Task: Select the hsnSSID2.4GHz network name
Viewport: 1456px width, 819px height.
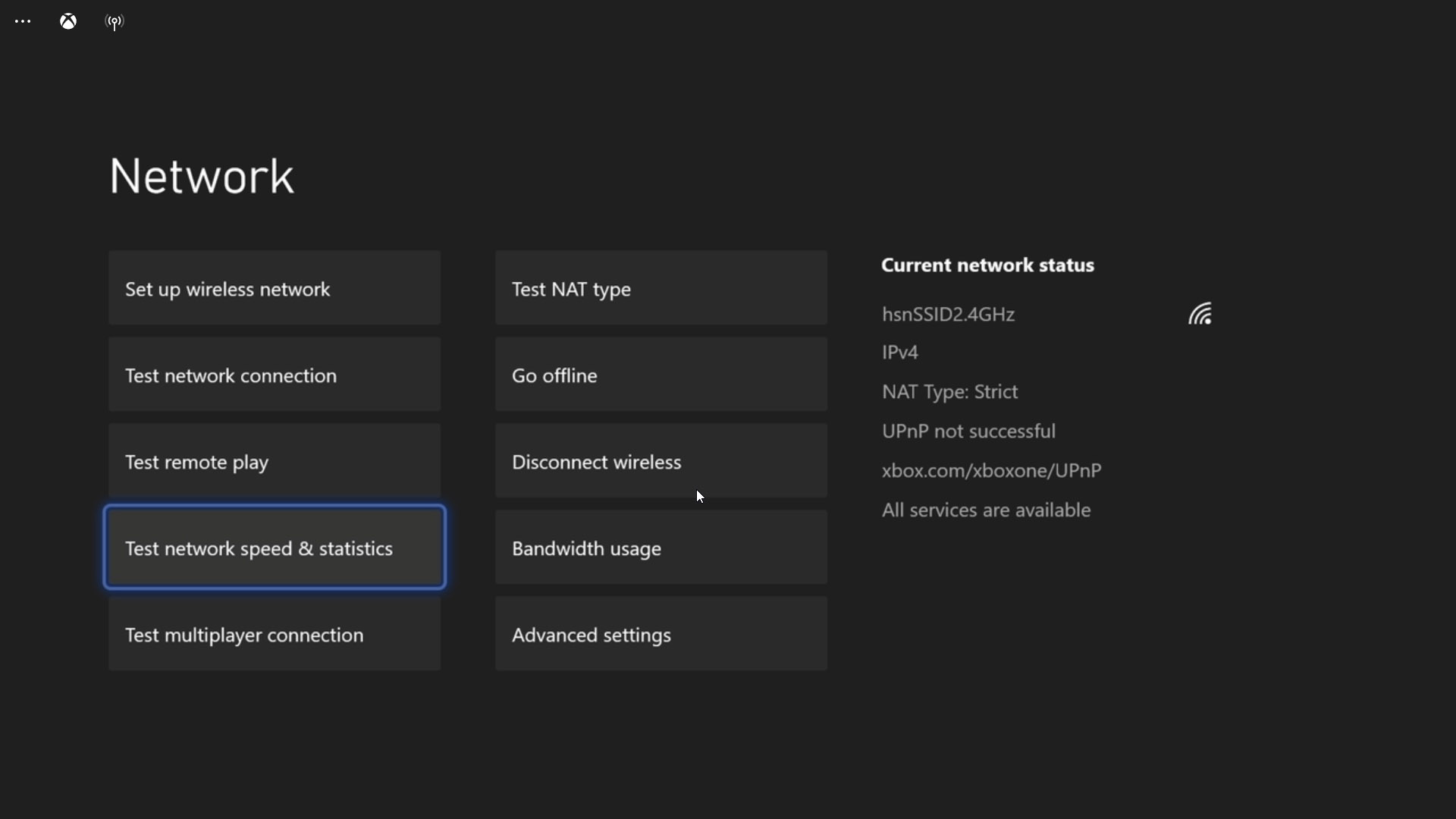Action: point(948,314)
